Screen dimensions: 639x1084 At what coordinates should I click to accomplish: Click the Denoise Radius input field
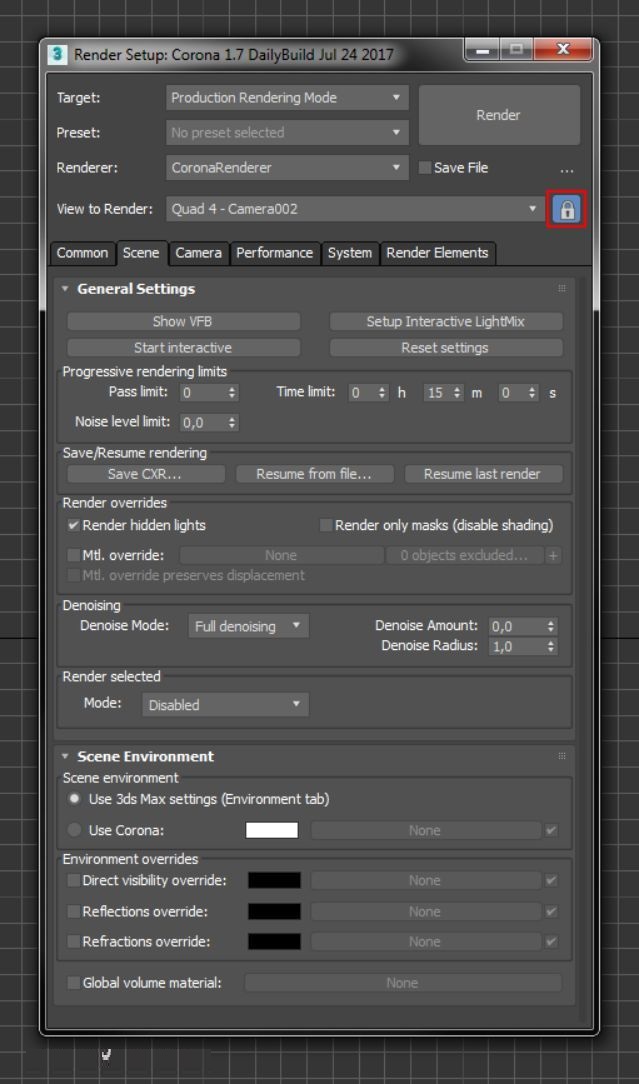coord(517,647)
